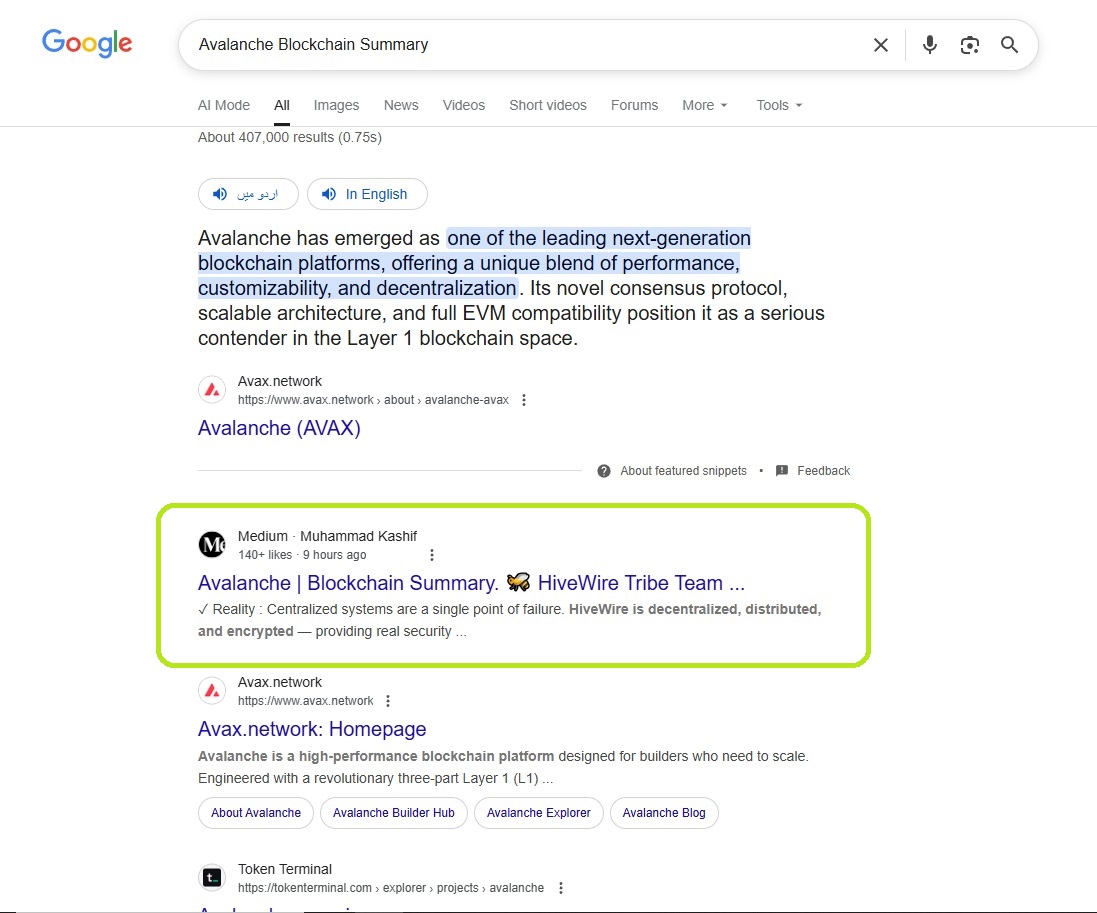1097x913 pixels.
Task: Click the tokenterminal.com URL breadcrumb
Action: 390,888
